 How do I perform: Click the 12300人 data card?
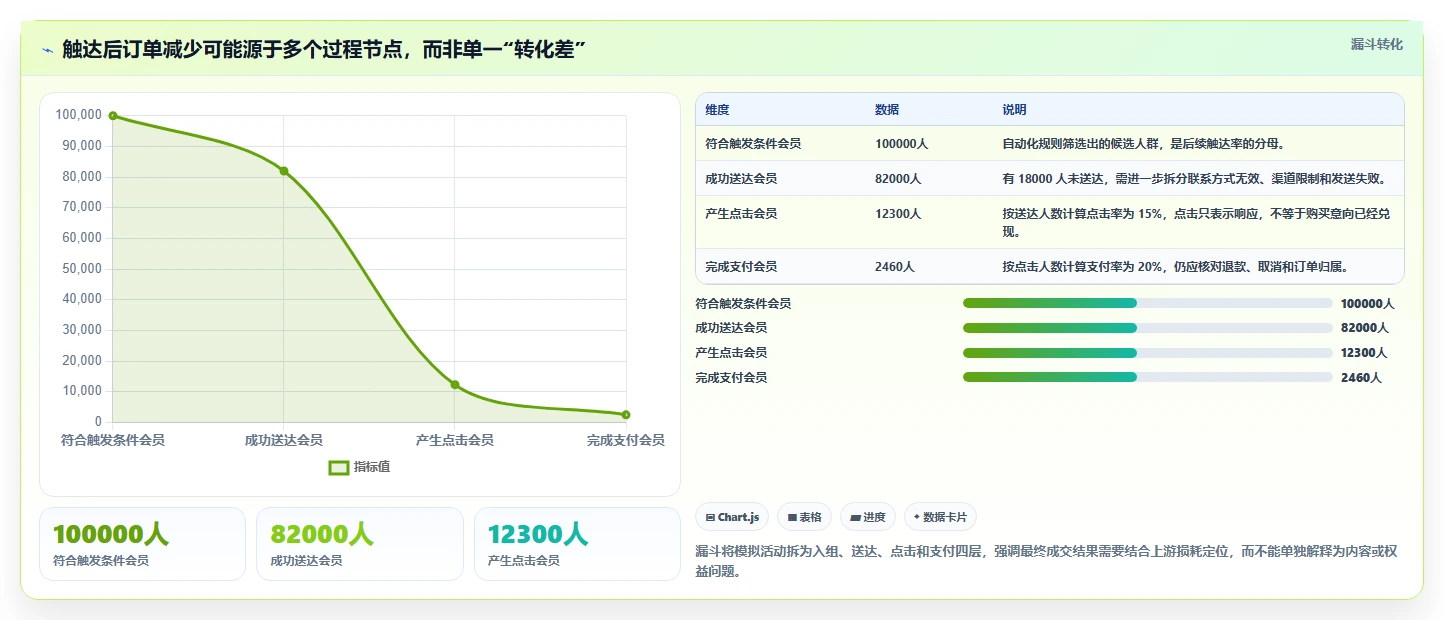click(577, 544)
